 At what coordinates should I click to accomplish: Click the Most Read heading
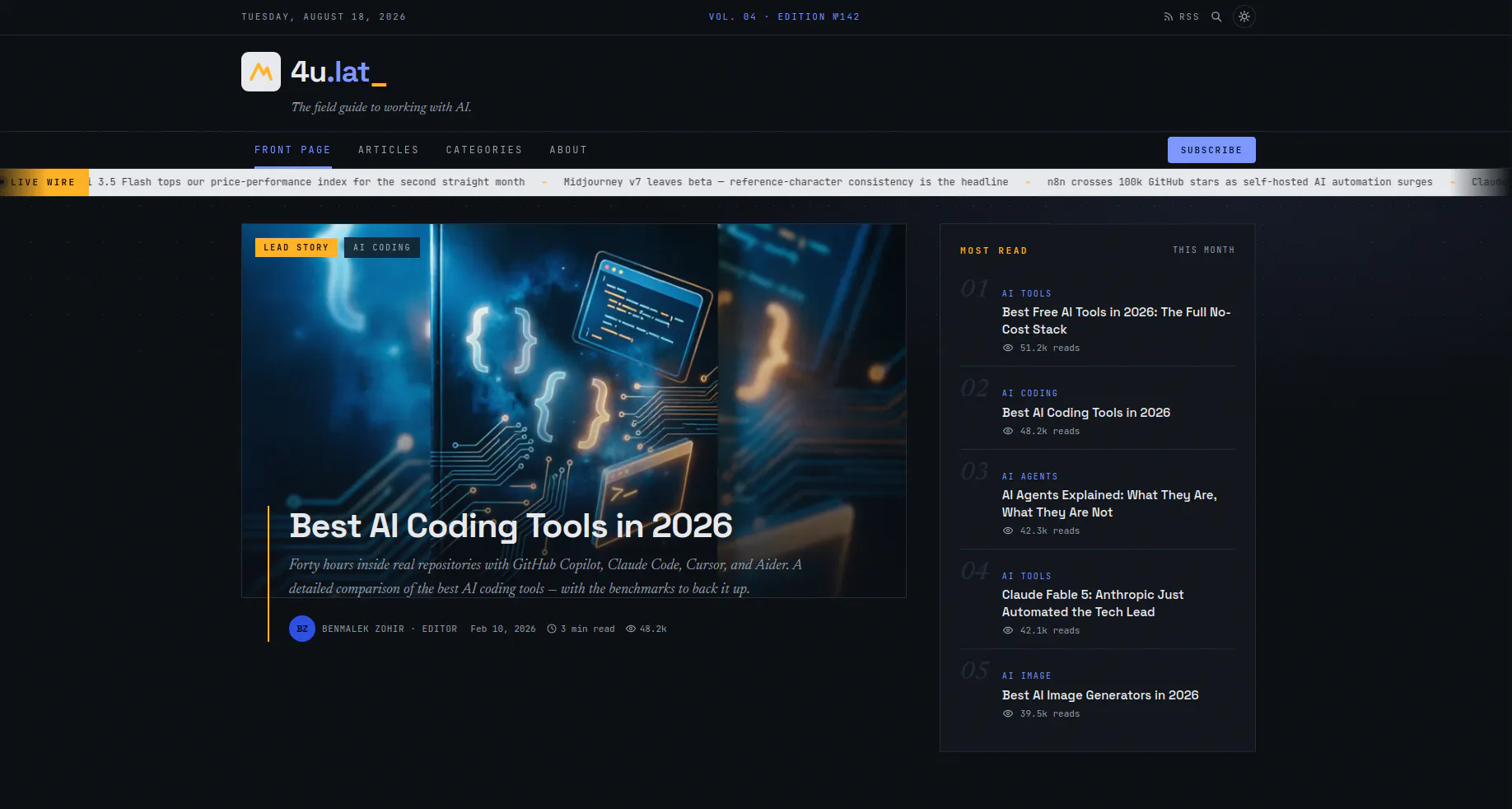(994, 250)
